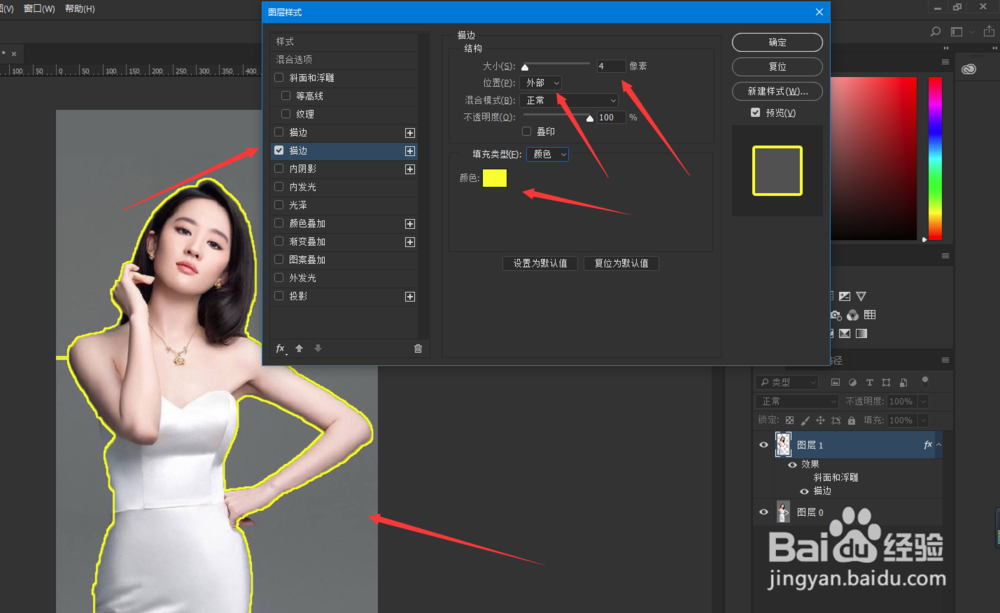Add a Color Lookup grid adjustment icon
1000x613 pixels.
tap(870, 314)
